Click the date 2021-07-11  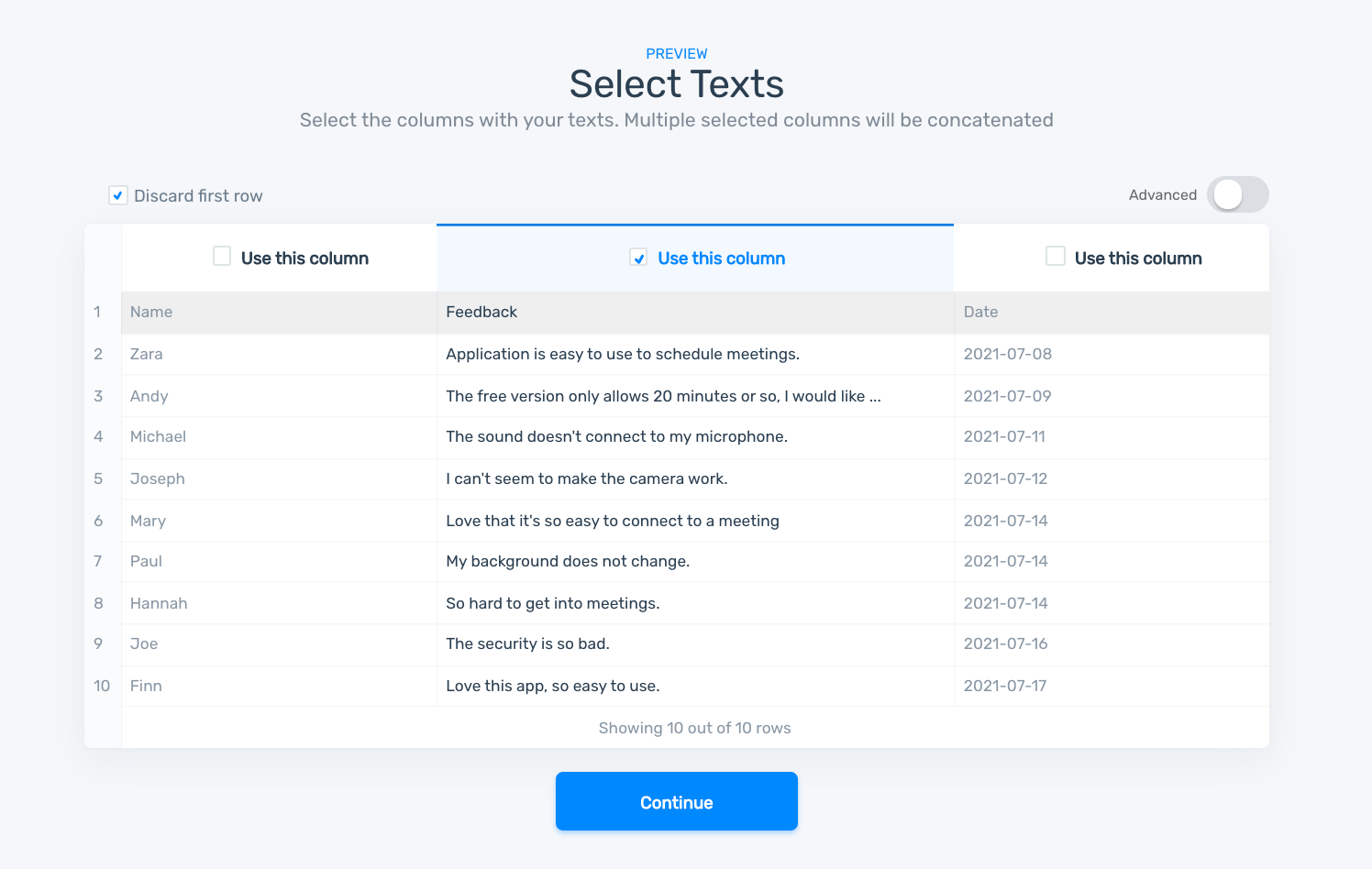[x=1004, y=436]
